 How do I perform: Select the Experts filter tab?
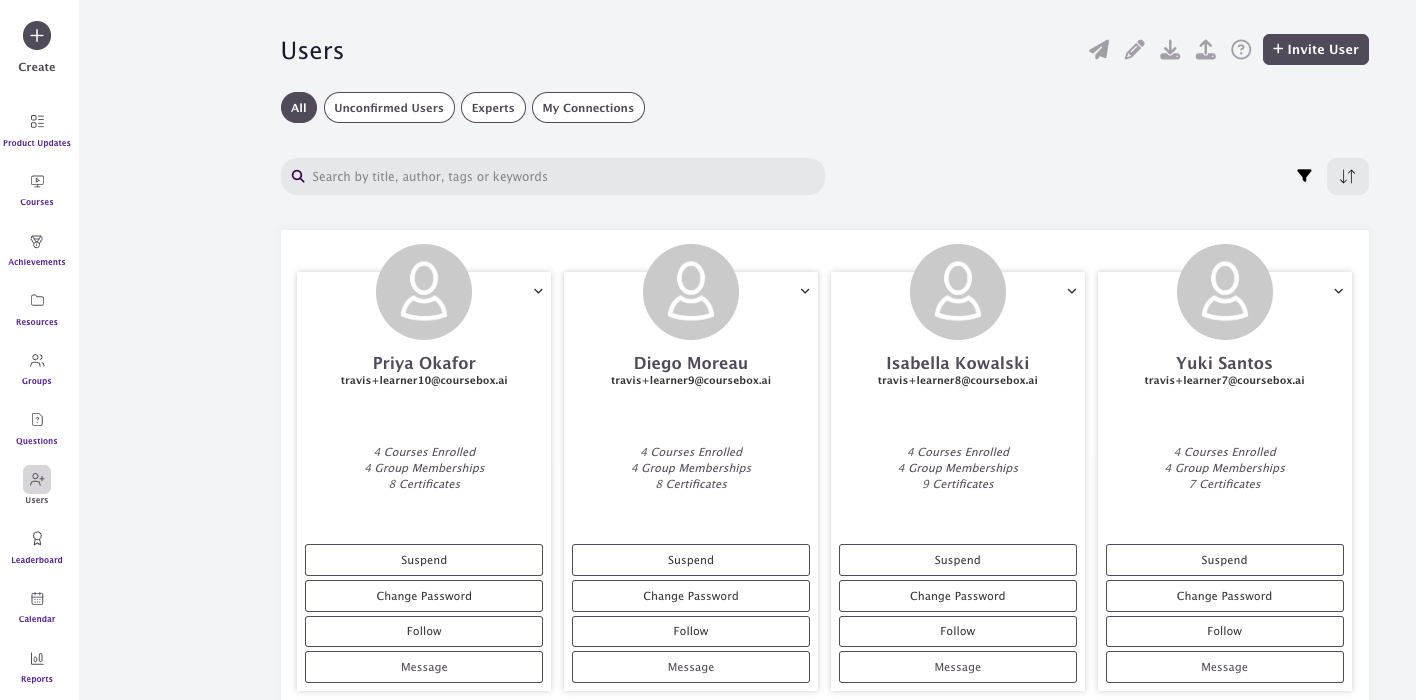tap(493, 108)
